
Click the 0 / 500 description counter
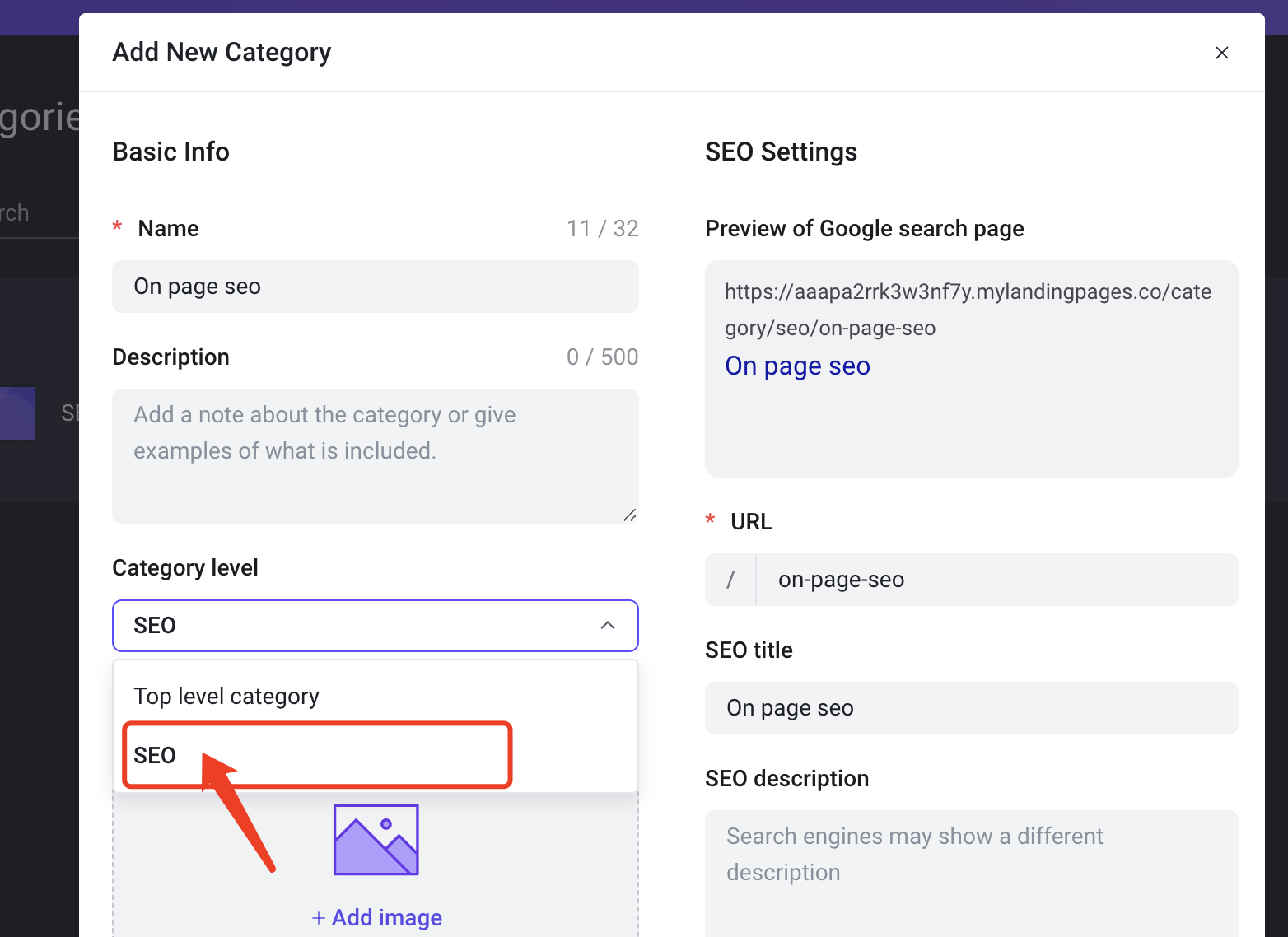(x=603, y=357)
